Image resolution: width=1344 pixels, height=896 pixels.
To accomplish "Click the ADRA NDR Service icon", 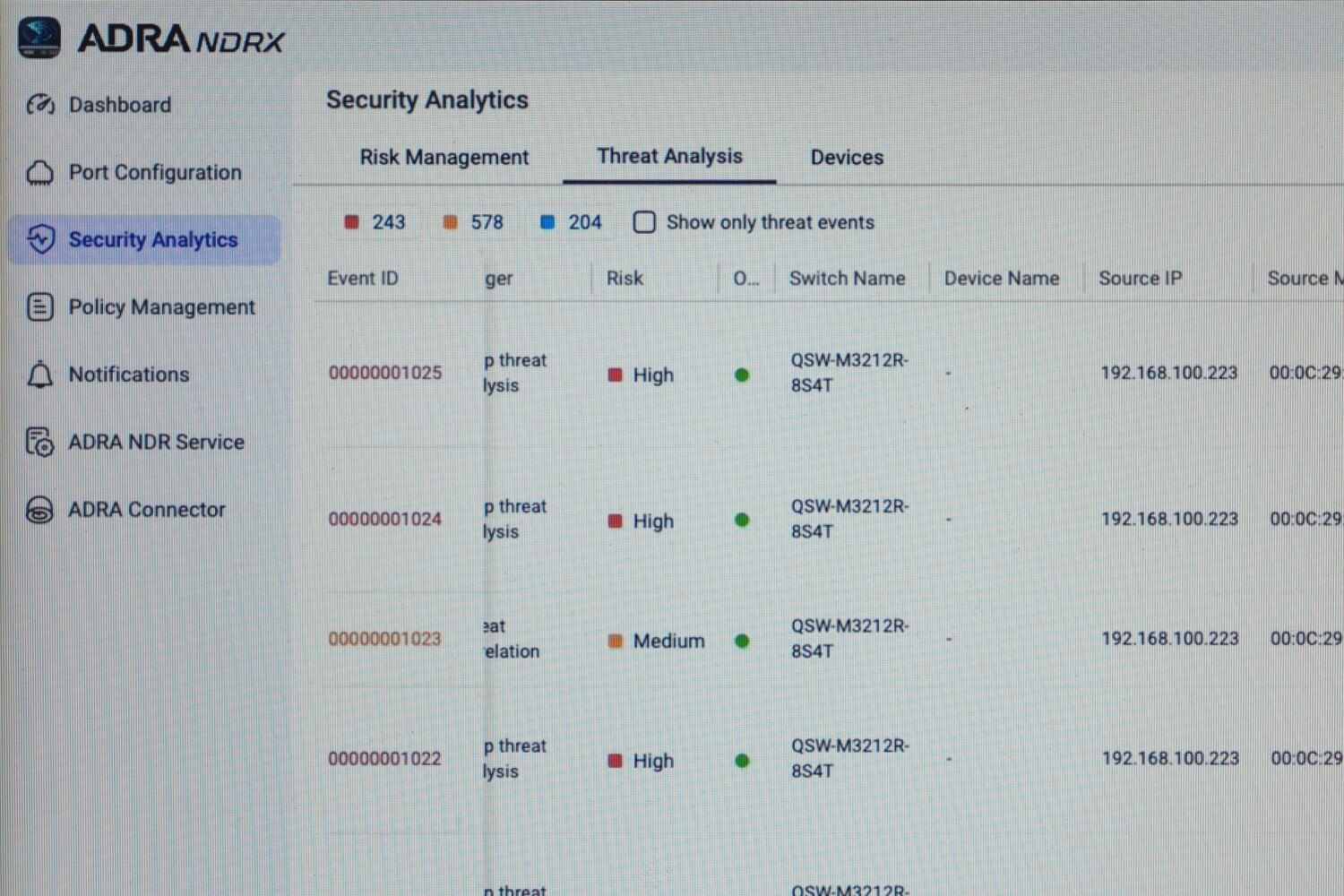I will click(40, 442).
